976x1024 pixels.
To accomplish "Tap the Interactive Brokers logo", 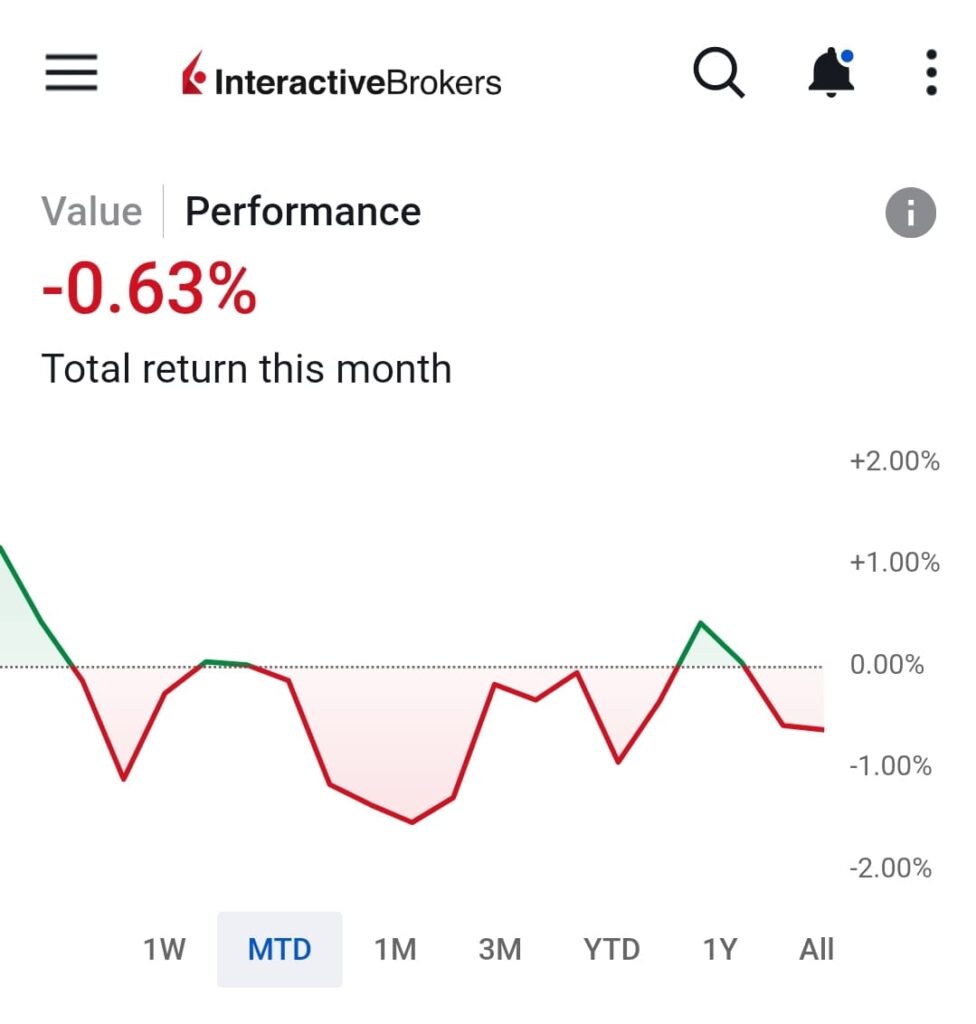I will (341, 80).
